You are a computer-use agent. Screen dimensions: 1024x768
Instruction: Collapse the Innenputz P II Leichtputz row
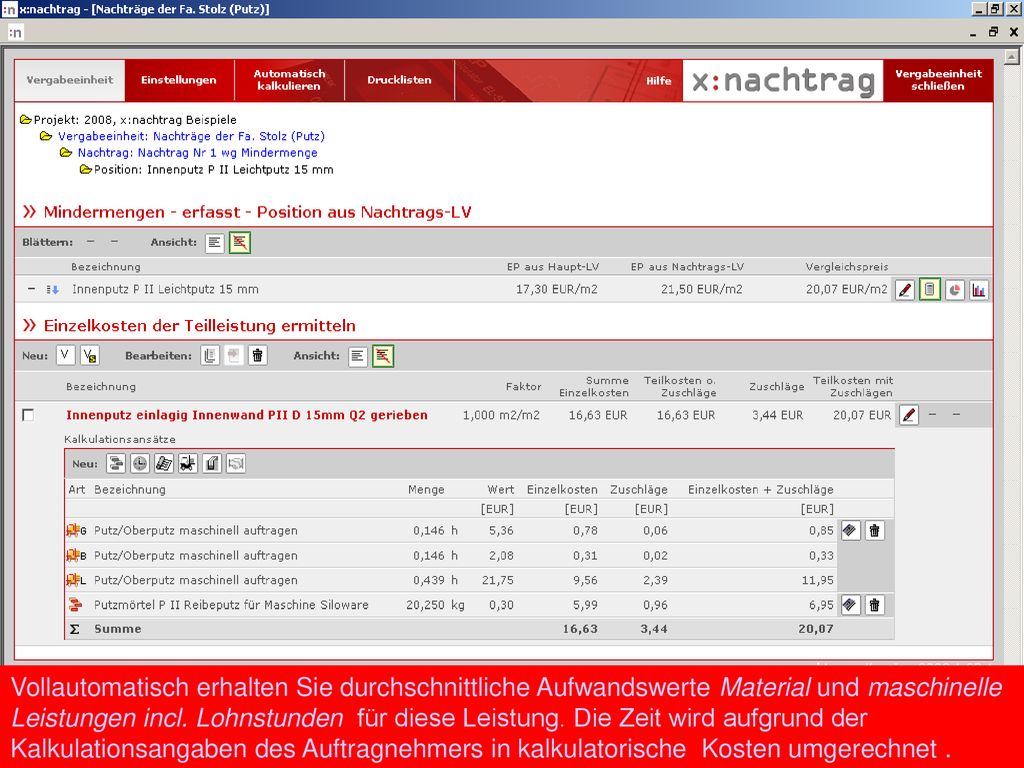(x=31, y=289)
